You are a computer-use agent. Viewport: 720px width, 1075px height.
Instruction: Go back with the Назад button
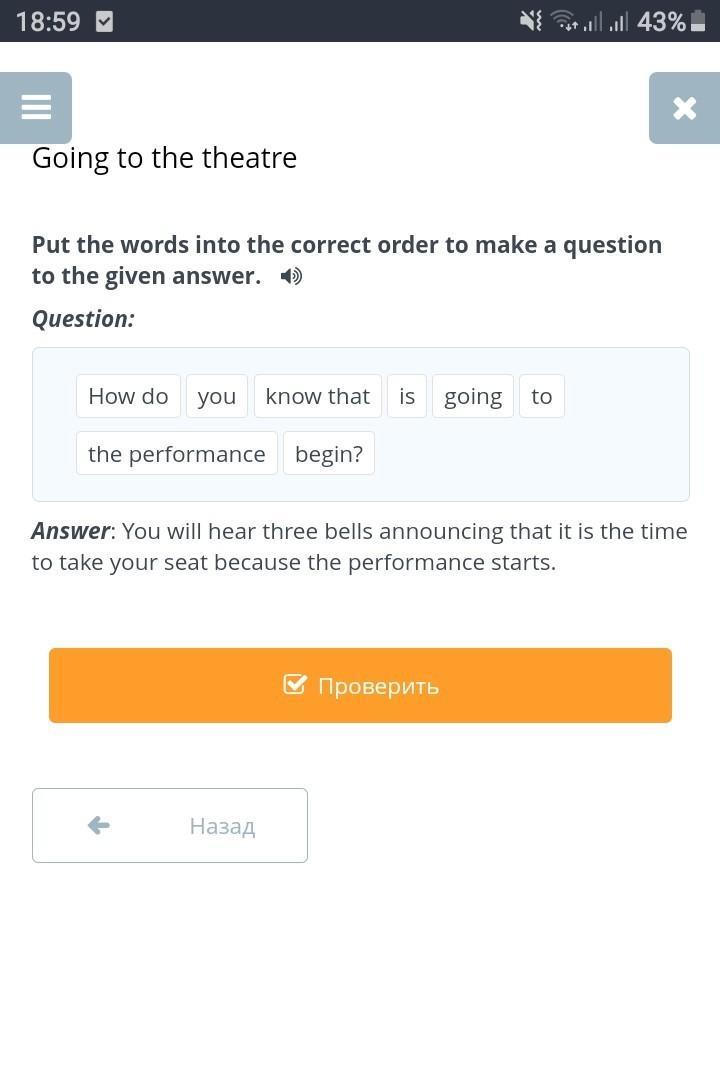[170, 825]
